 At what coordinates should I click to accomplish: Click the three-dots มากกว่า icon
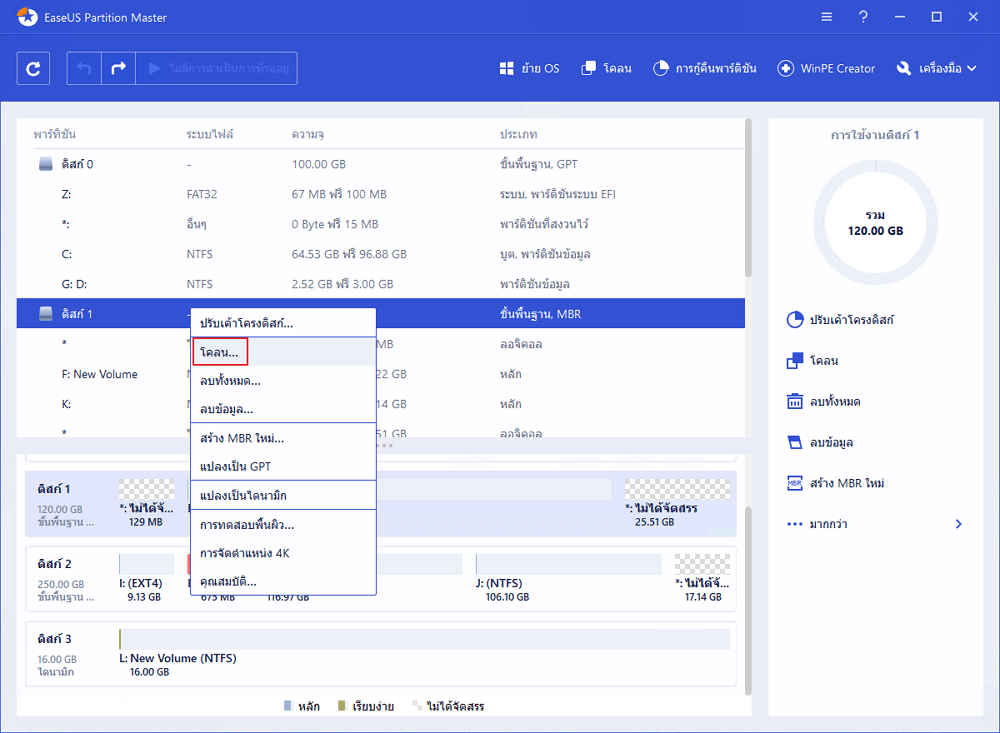pyautogui.click(x=795, y=524)
